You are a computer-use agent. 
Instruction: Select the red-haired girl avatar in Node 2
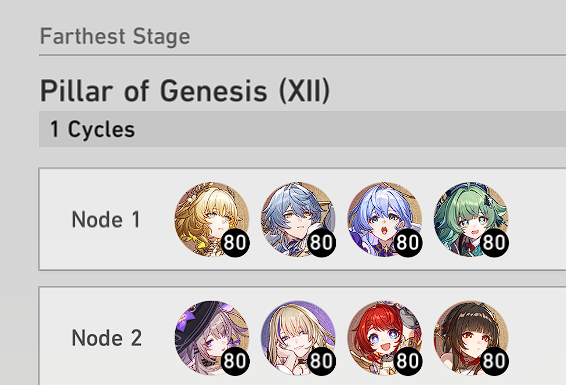coord(385,338)
